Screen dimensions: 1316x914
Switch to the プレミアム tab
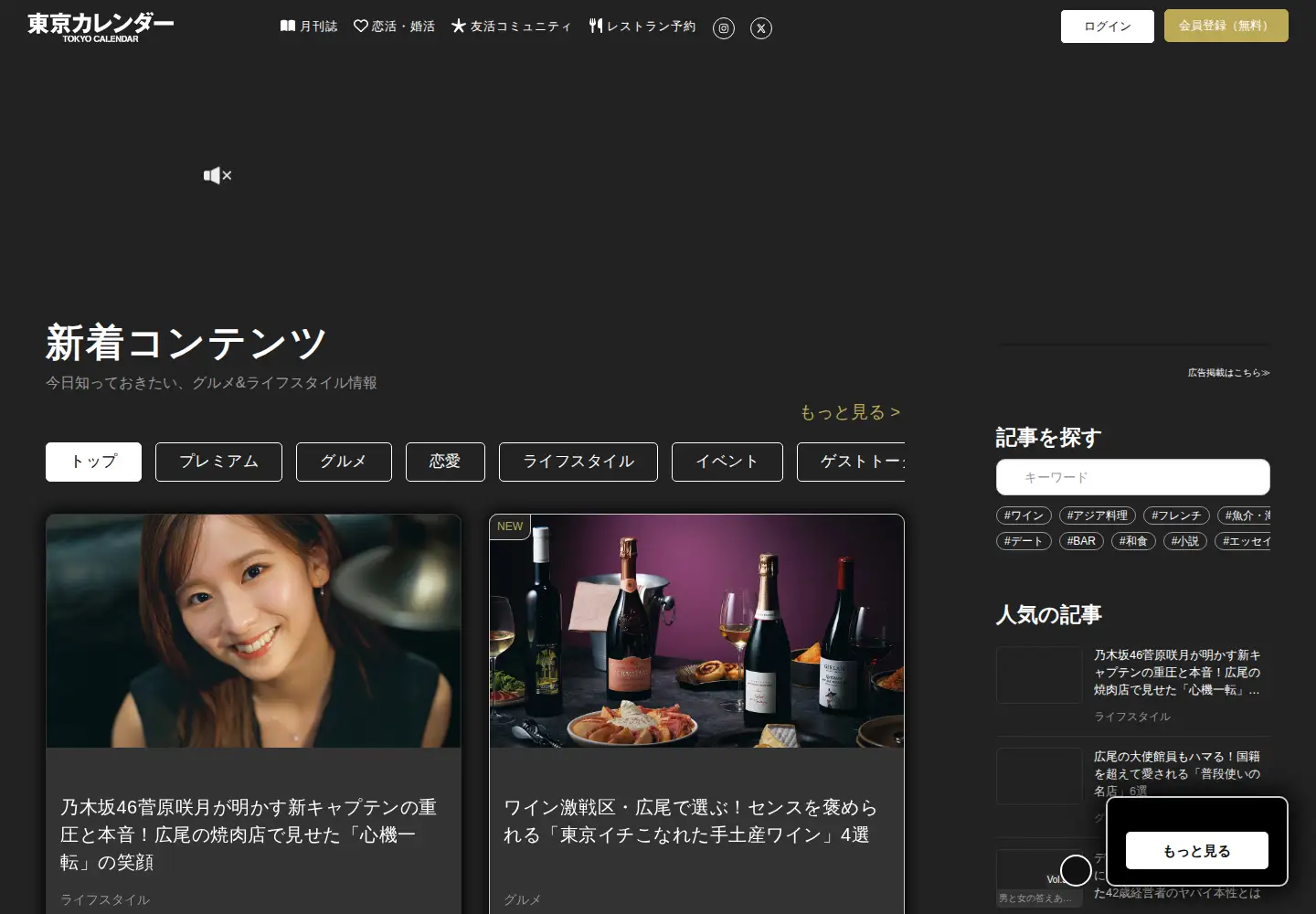[x=218, y=462]
